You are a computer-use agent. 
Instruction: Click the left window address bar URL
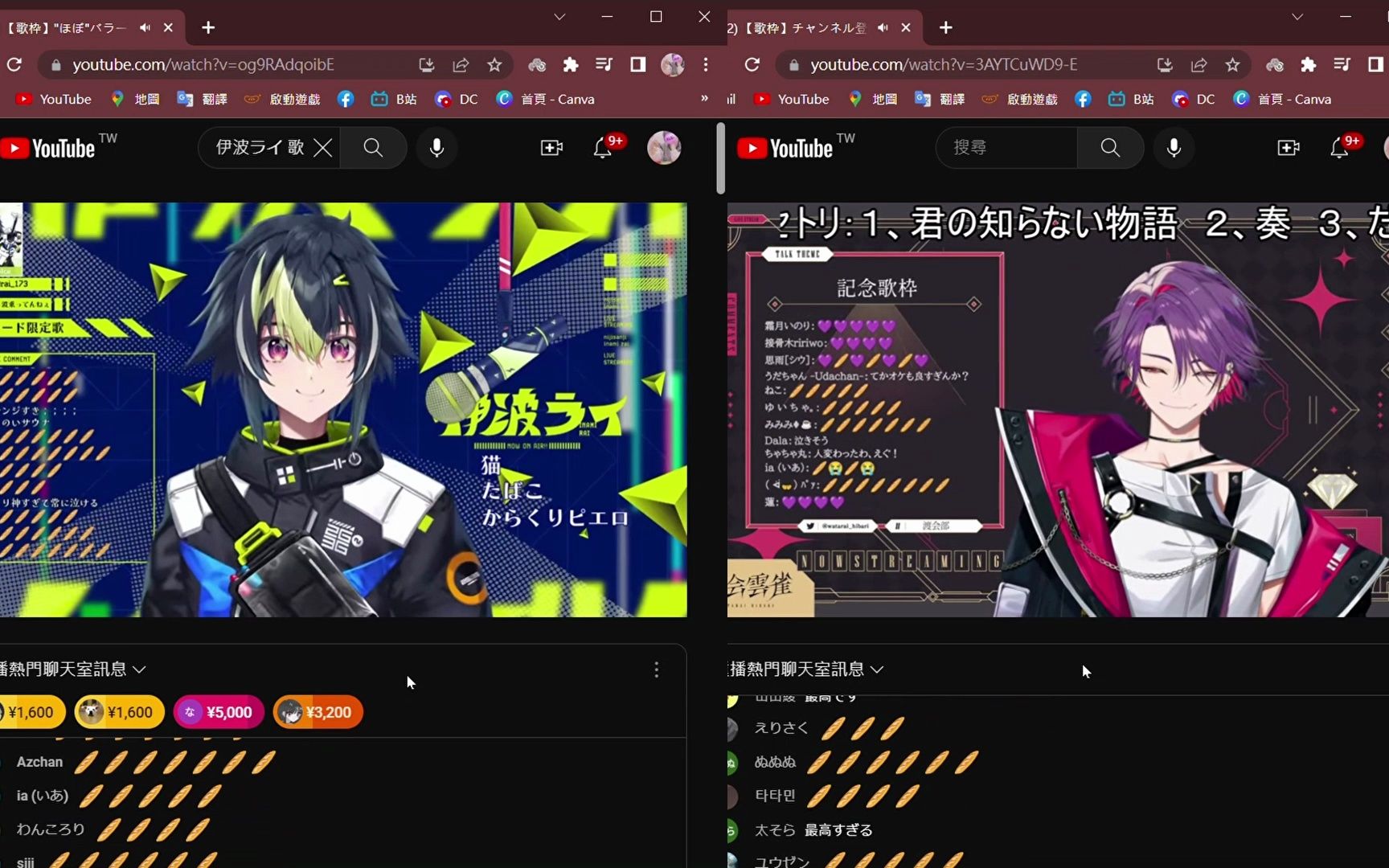[203, 64]
